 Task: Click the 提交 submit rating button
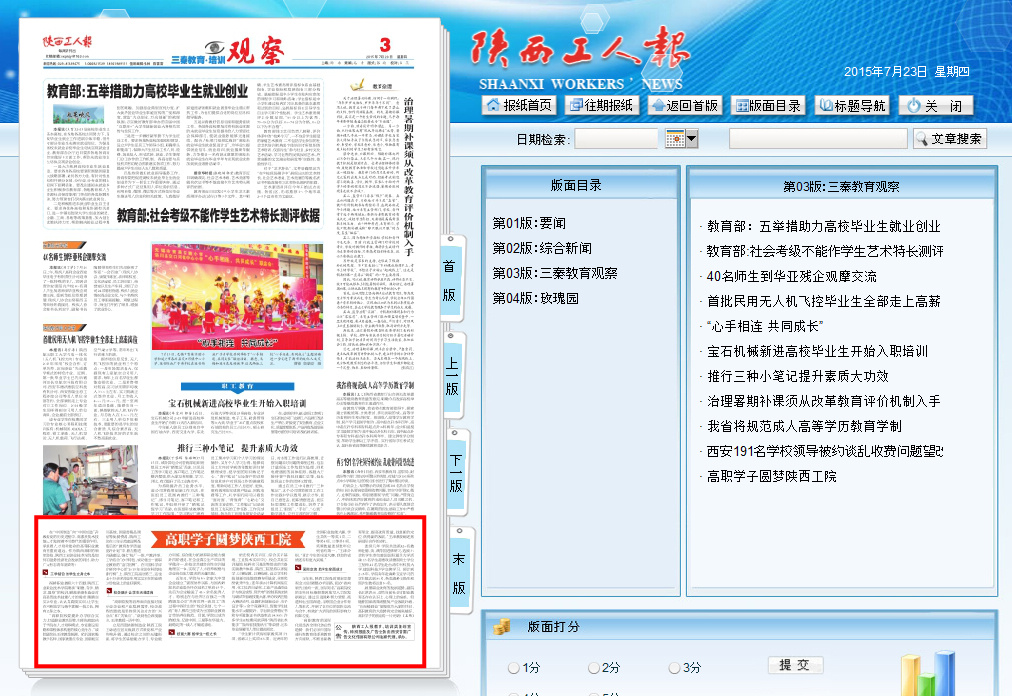[794, 665]
